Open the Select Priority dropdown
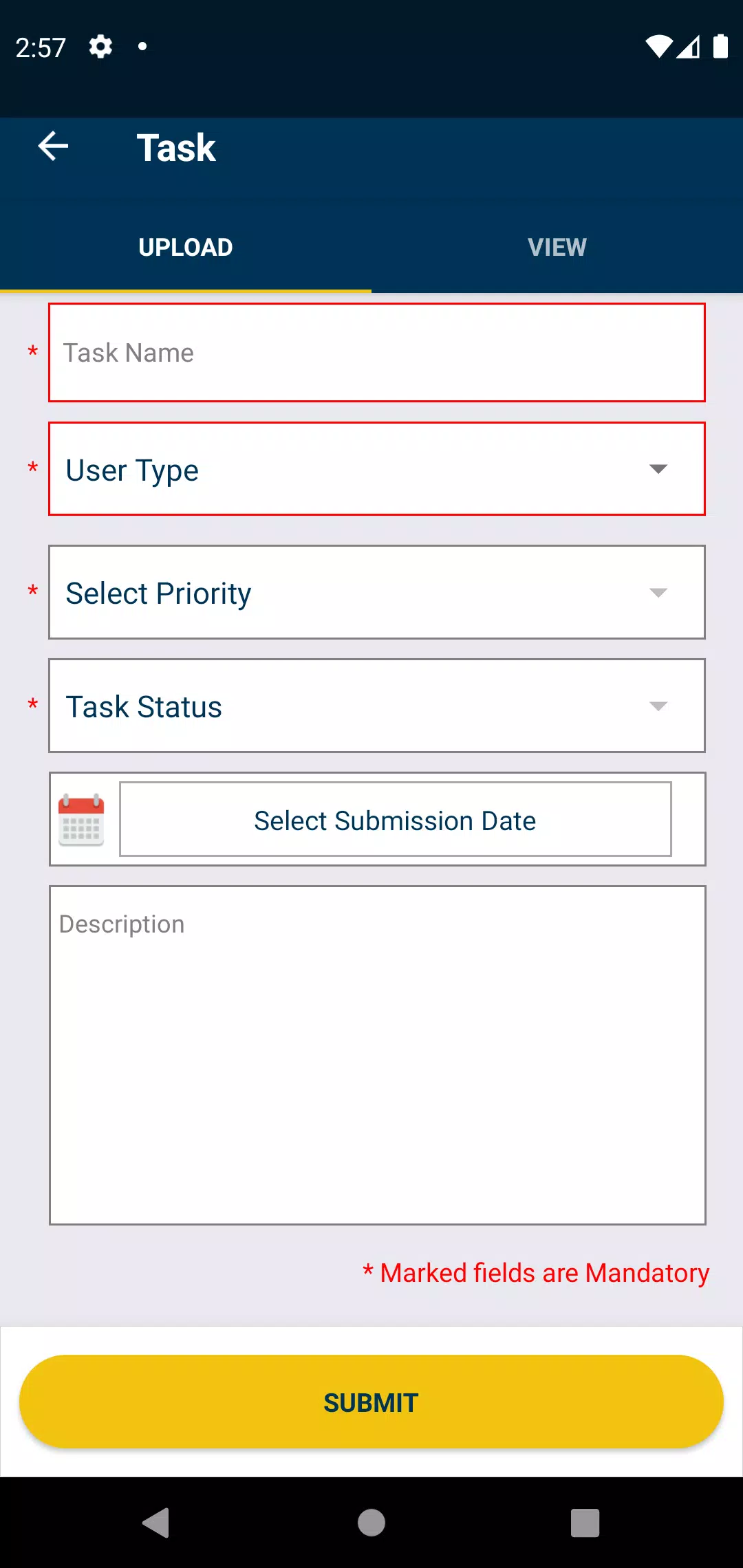Image resolution: width=743 pixels, height=1568 pixels. pos(377,592)
